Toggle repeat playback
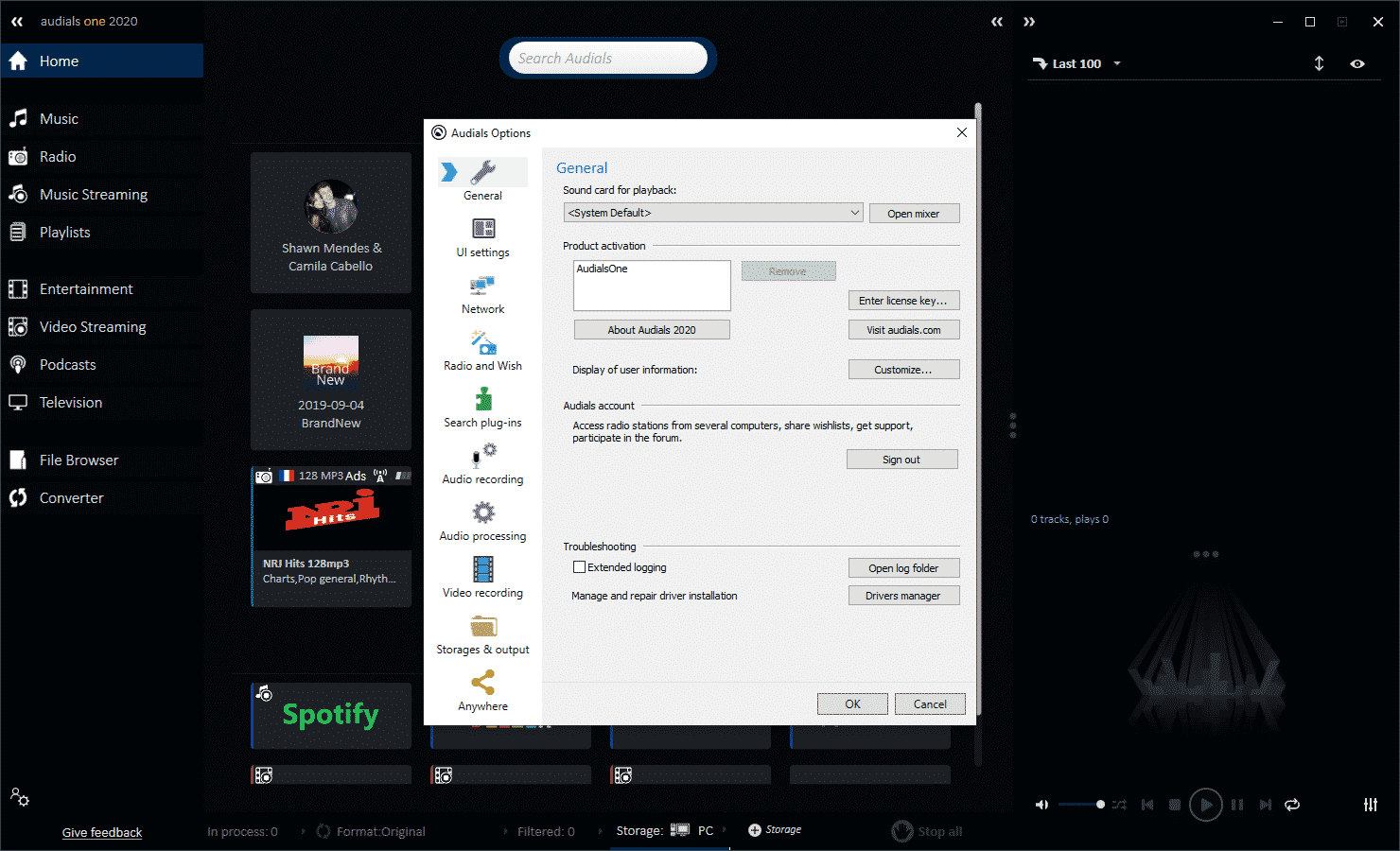This screenshot has width=1400, height=851. click(x=1292, y=805)
